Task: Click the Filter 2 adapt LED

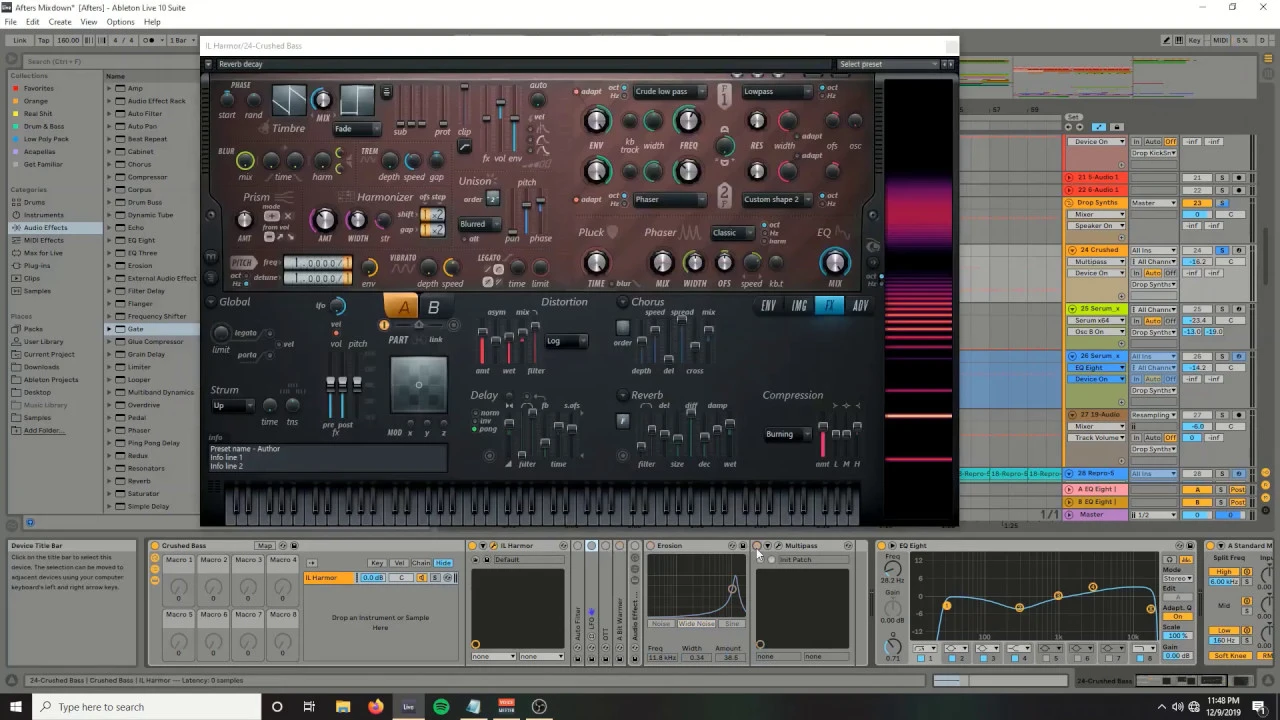Action: (x=576, y=200)
